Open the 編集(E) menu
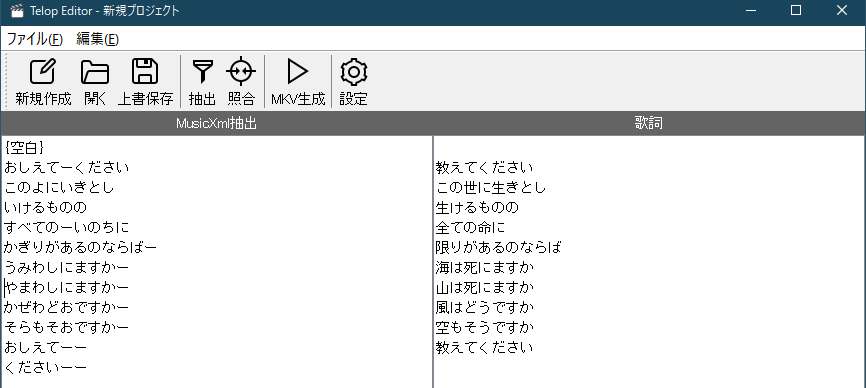The width and height of the screenshot is (866, 388). point(98,39)
